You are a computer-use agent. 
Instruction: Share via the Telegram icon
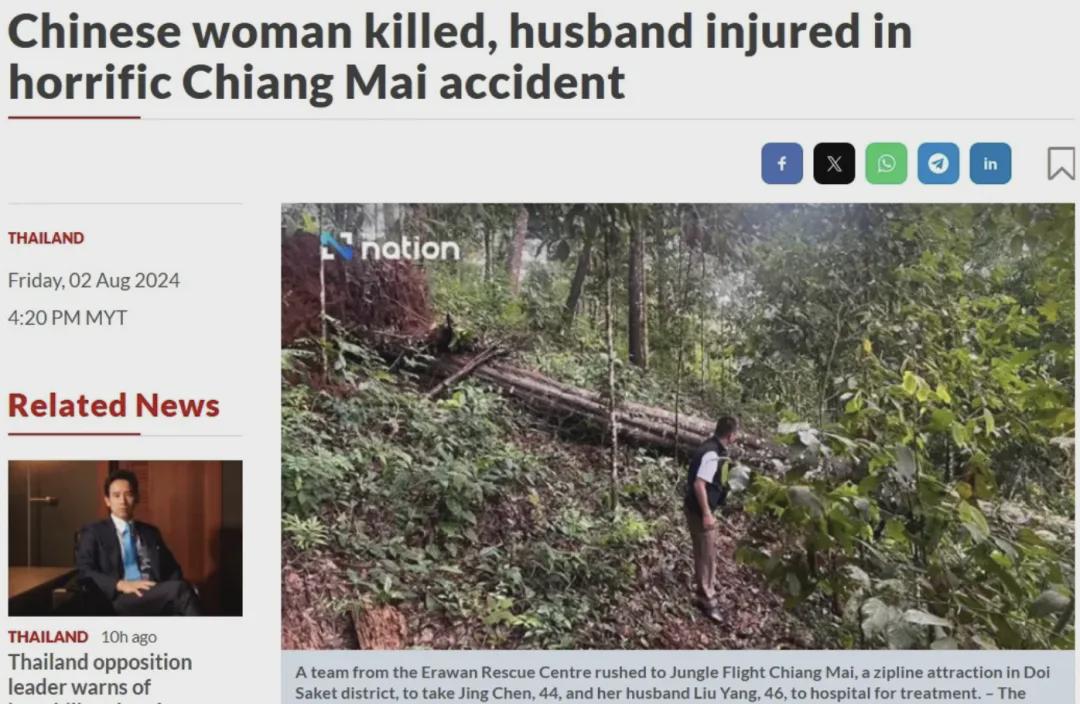(x=938, y=163)
